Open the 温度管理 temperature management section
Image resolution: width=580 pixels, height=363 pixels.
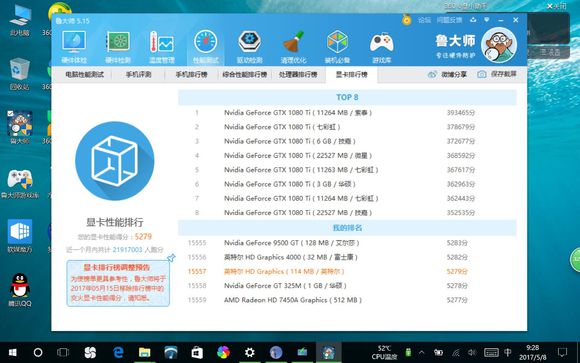point(162,46)
